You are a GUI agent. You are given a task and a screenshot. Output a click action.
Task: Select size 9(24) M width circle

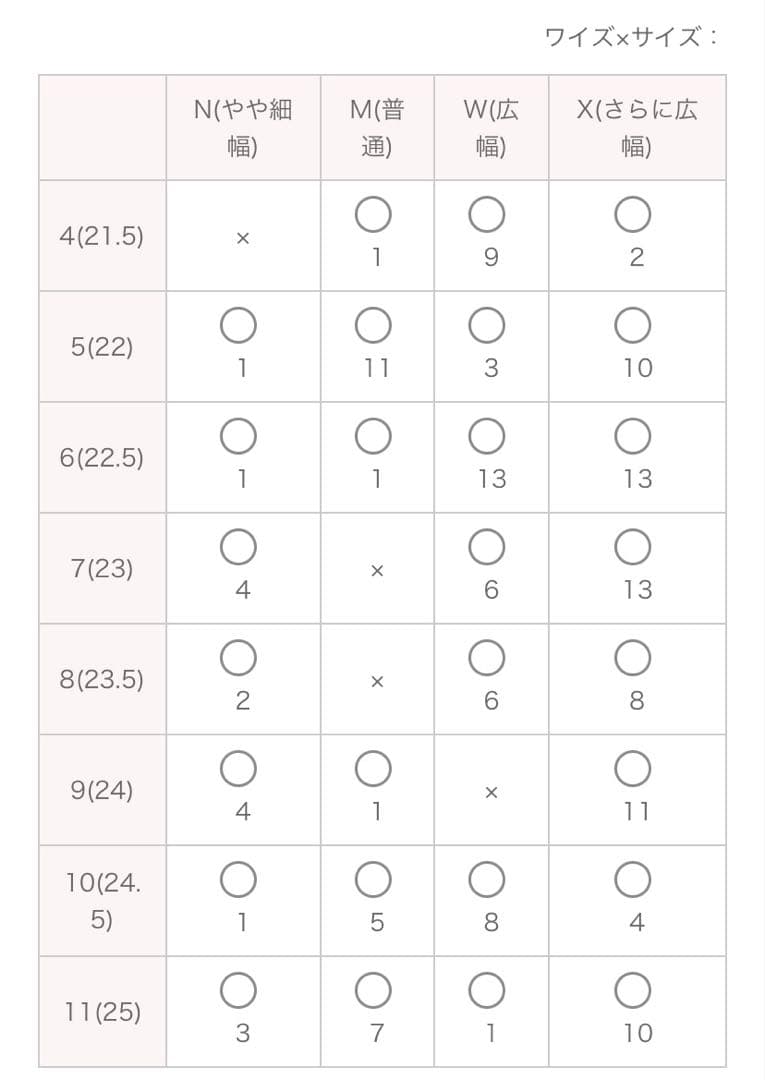pyautogui.click(x=373, y=769)
